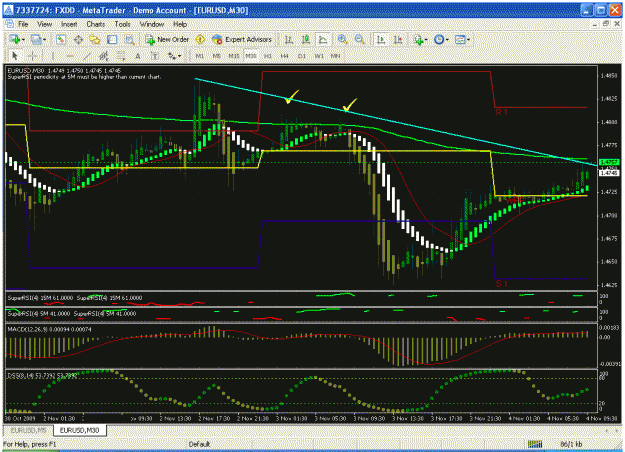Restore the inner chart window
The height and width of the screenshot is (452, 625).
point(605,24)
